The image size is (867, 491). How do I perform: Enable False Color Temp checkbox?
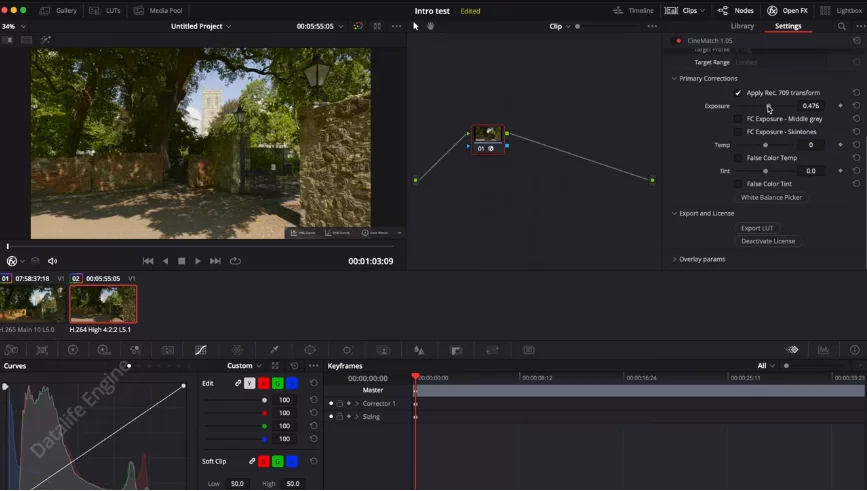point(738,158)
